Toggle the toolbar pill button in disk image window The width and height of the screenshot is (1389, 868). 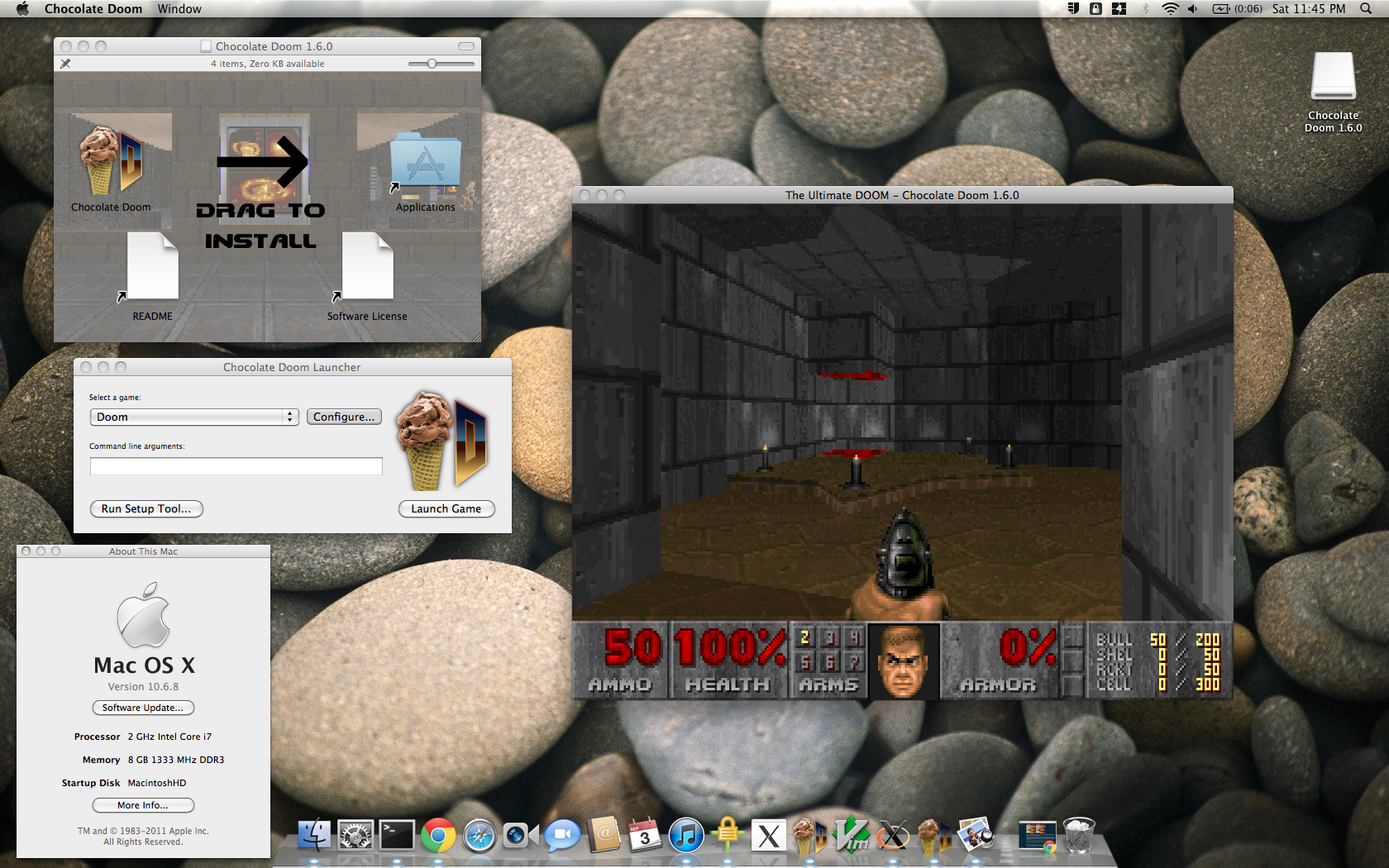pos(466,46)
